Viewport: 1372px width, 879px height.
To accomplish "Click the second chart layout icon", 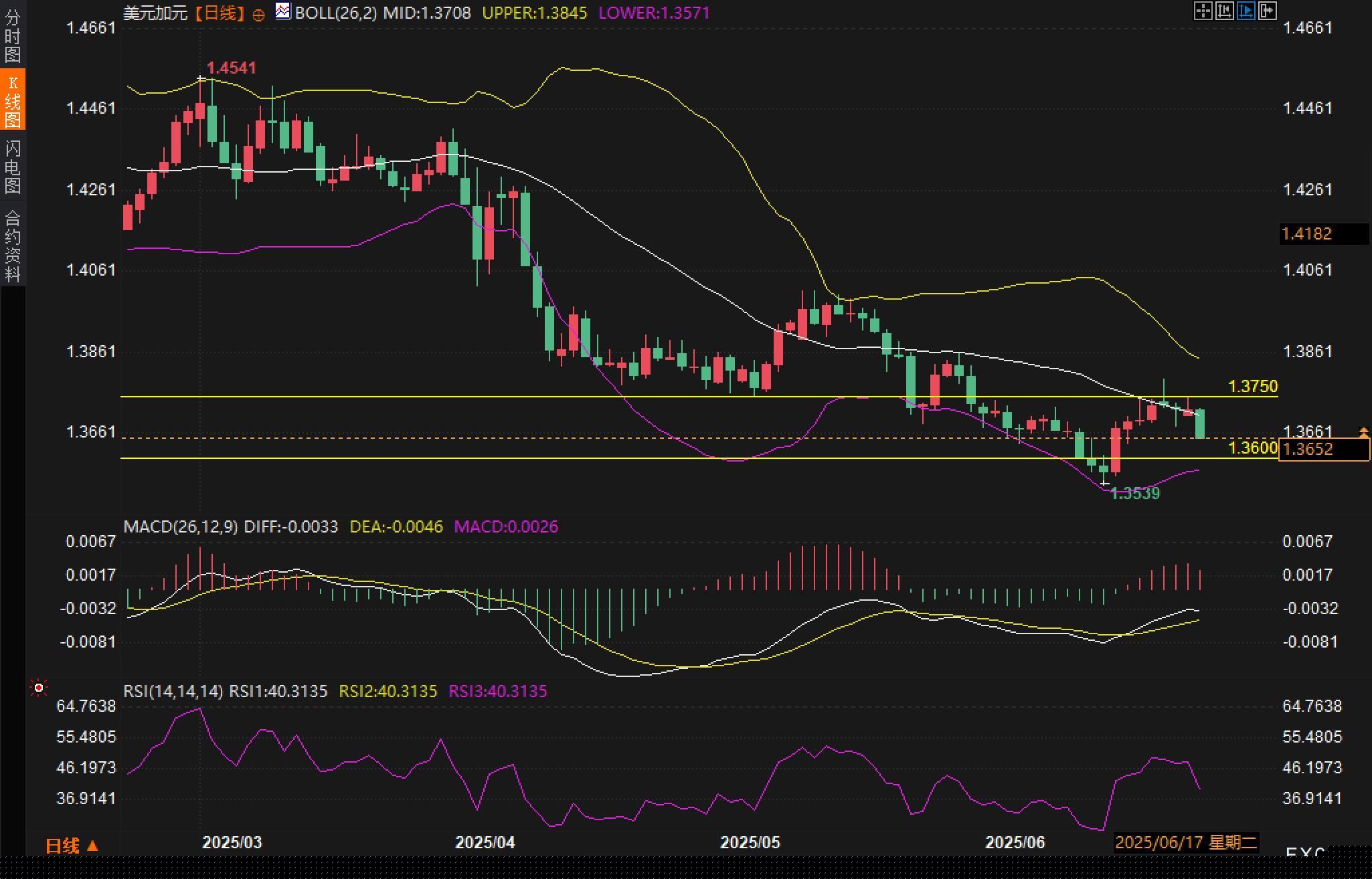I will point(1224,11).
